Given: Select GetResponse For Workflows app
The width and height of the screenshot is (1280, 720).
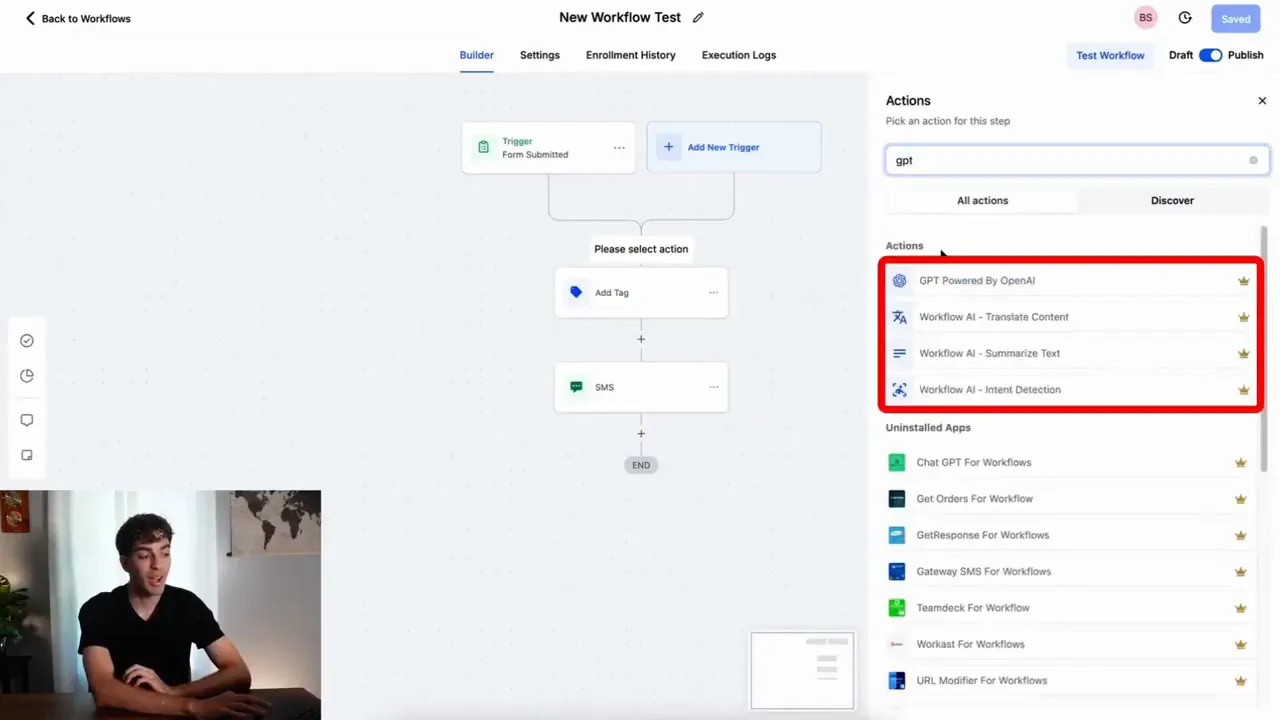Looking at the screenshot, I should coord(1069,535).
